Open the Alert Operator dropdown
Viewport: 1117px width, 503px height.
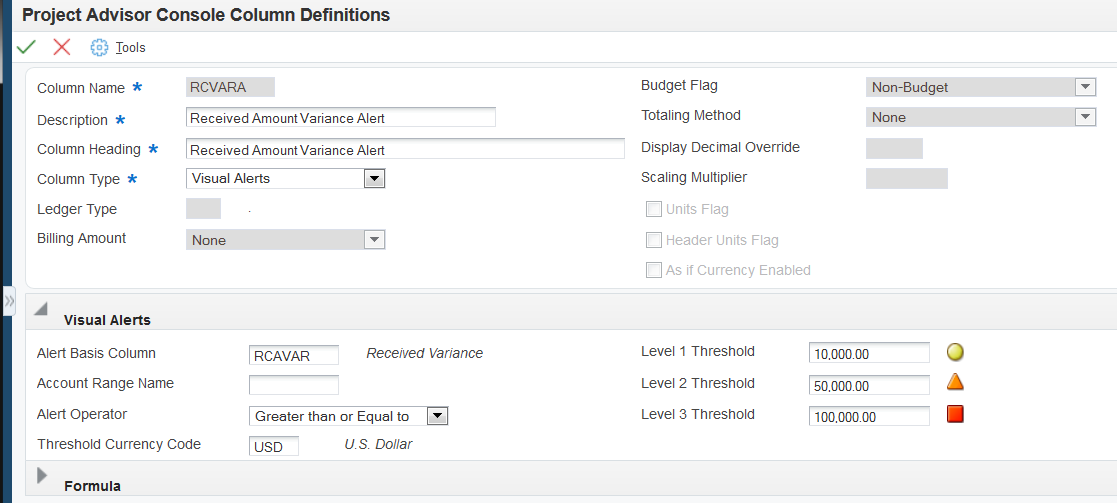tap(438, 416)
